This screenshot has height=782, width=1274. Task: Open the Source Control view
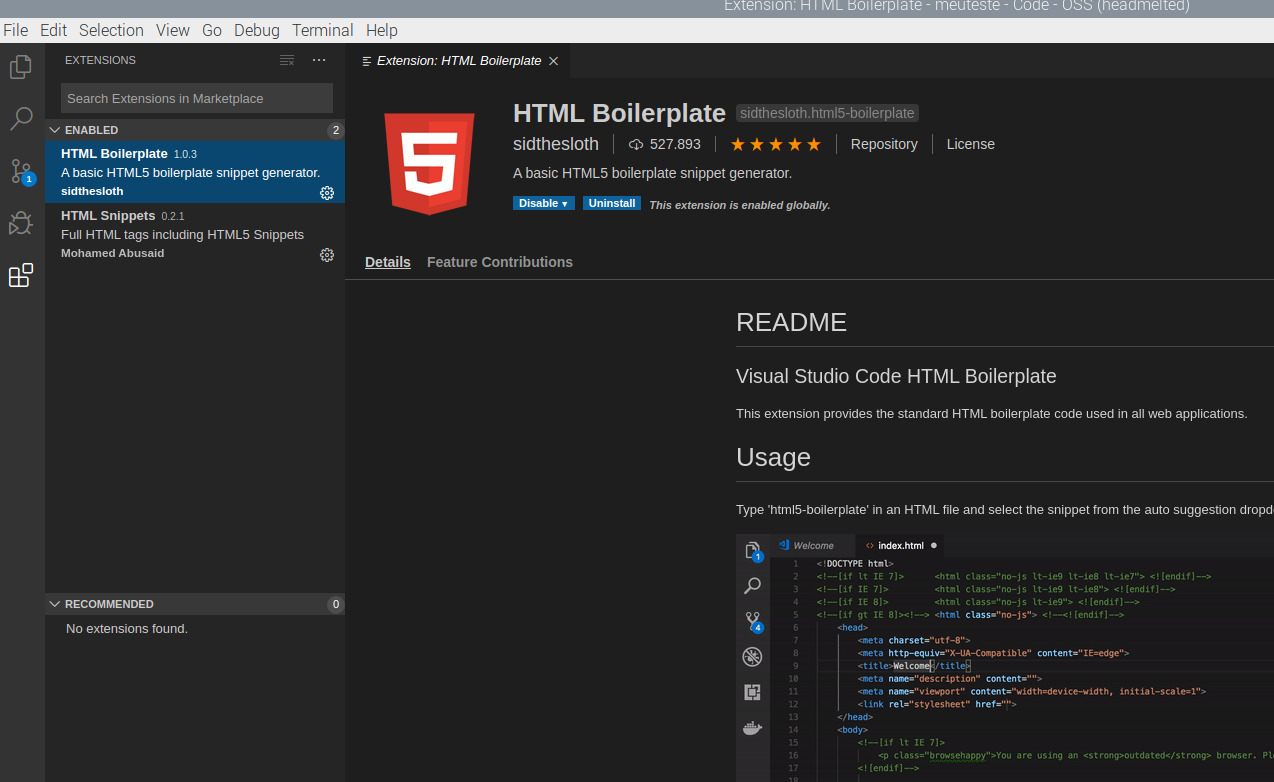(x=21, y=171)
